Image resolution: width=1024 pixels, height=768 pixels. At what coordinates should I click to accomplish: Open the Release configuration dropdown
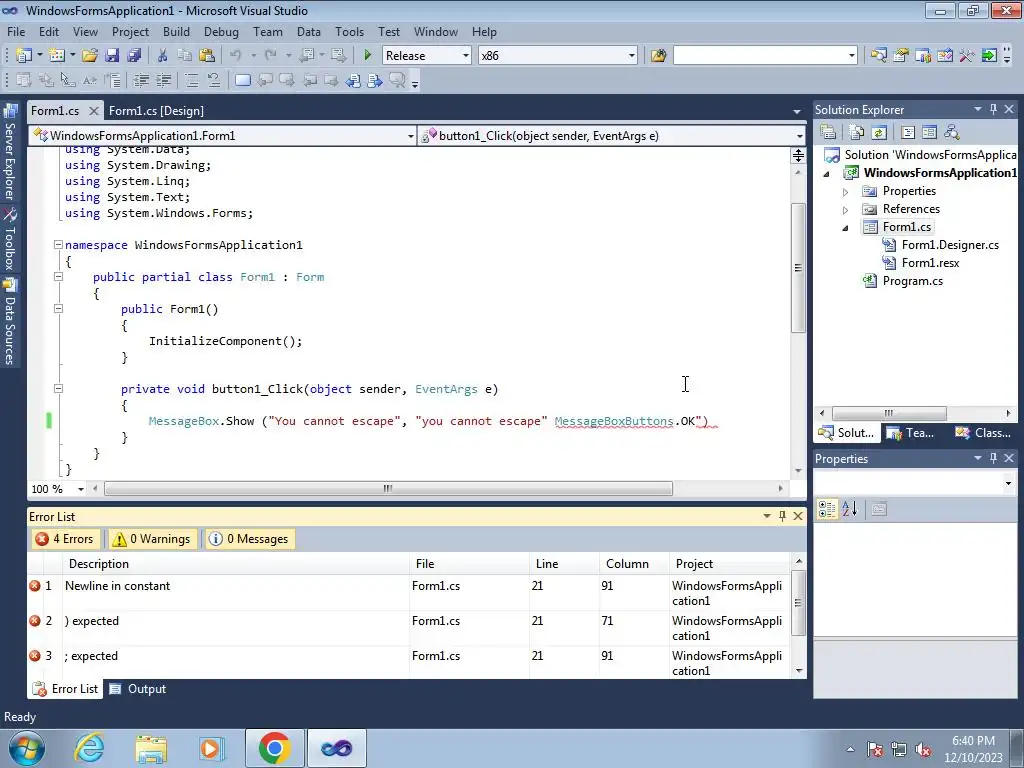(466, 56)
